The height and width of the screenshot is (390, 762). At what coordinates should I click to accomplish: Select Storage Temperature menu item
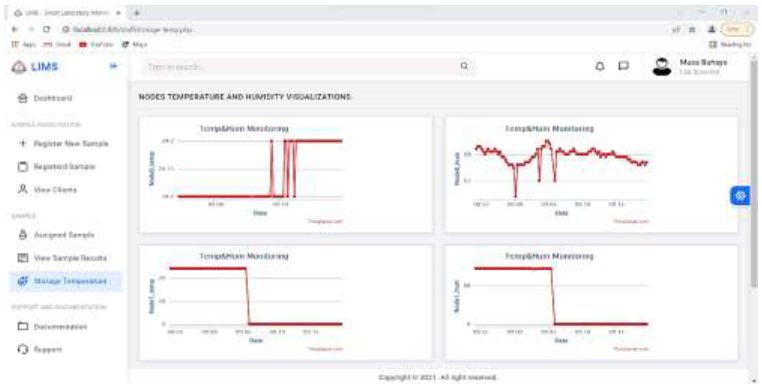coord(66,281)
